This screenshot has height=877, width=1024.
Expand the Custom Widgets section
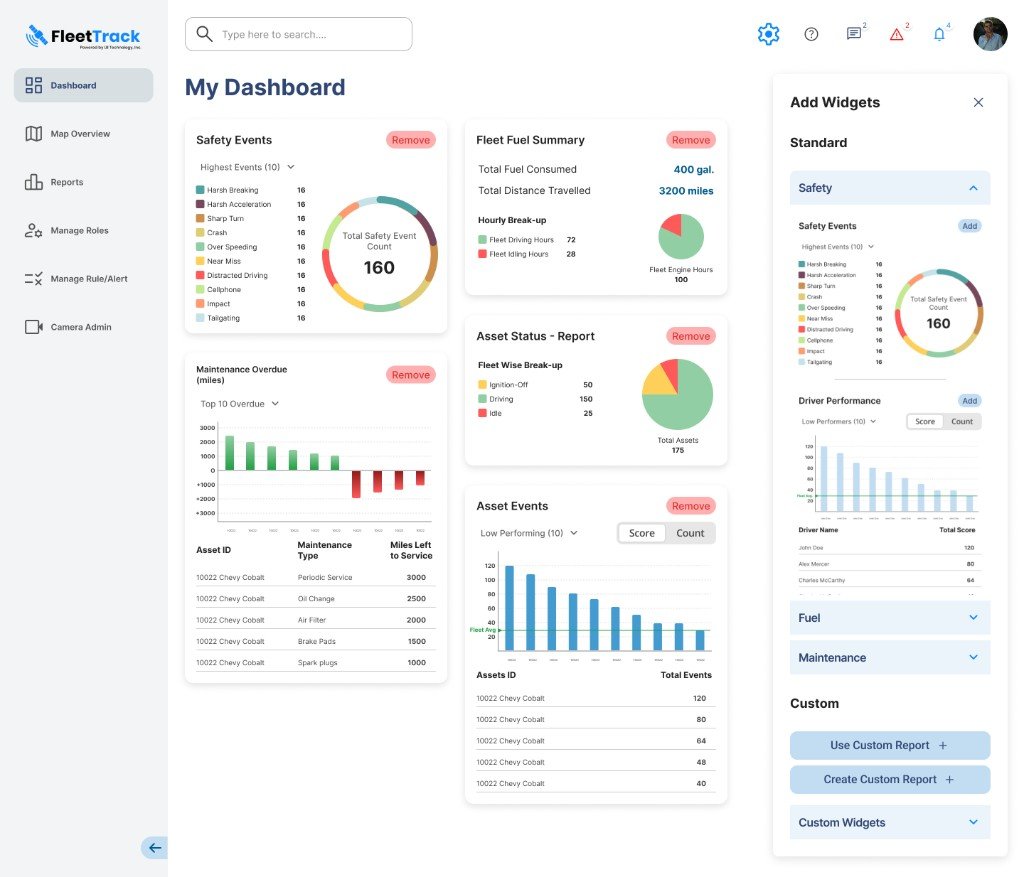point(889,822)
